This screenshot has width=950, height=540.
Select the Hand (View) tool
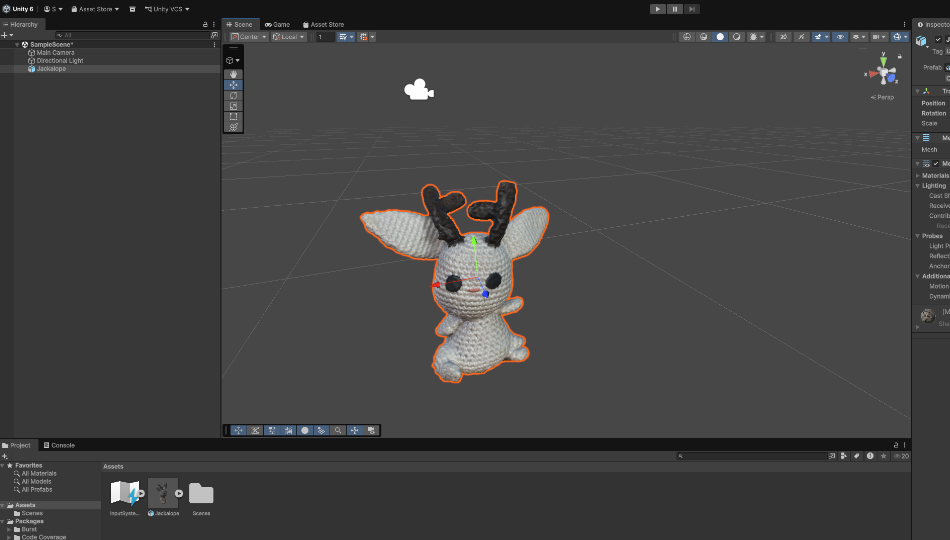[233, 75]
